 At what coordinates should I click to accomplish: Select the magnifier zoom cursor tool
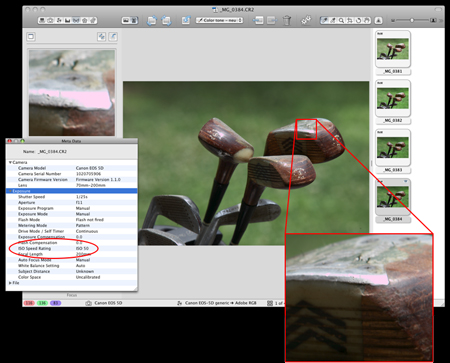[x=341, y=21]
